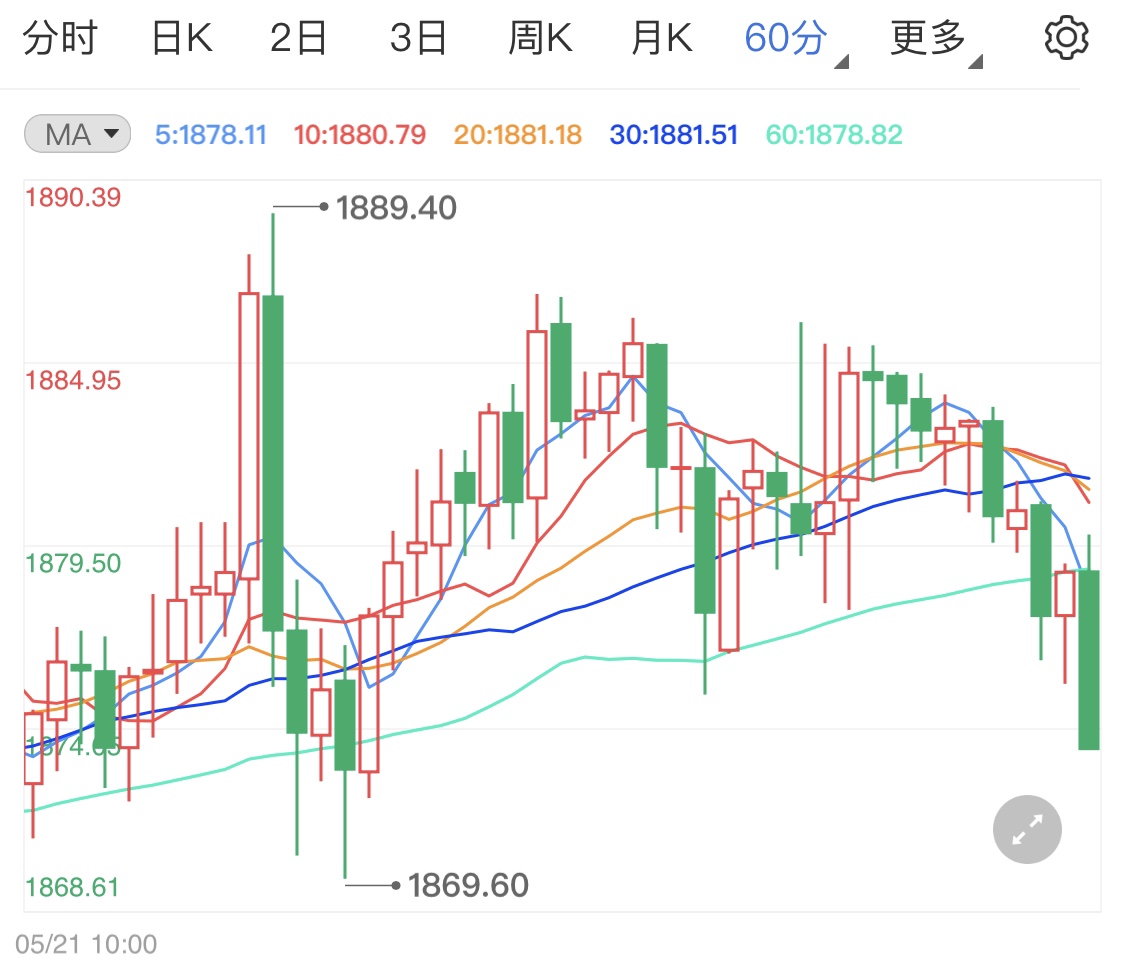This screenshot has width=1125, height=969.
Task: Expand chart to fullscreen with arrows icon
Action: click(x=1027, y=829)
